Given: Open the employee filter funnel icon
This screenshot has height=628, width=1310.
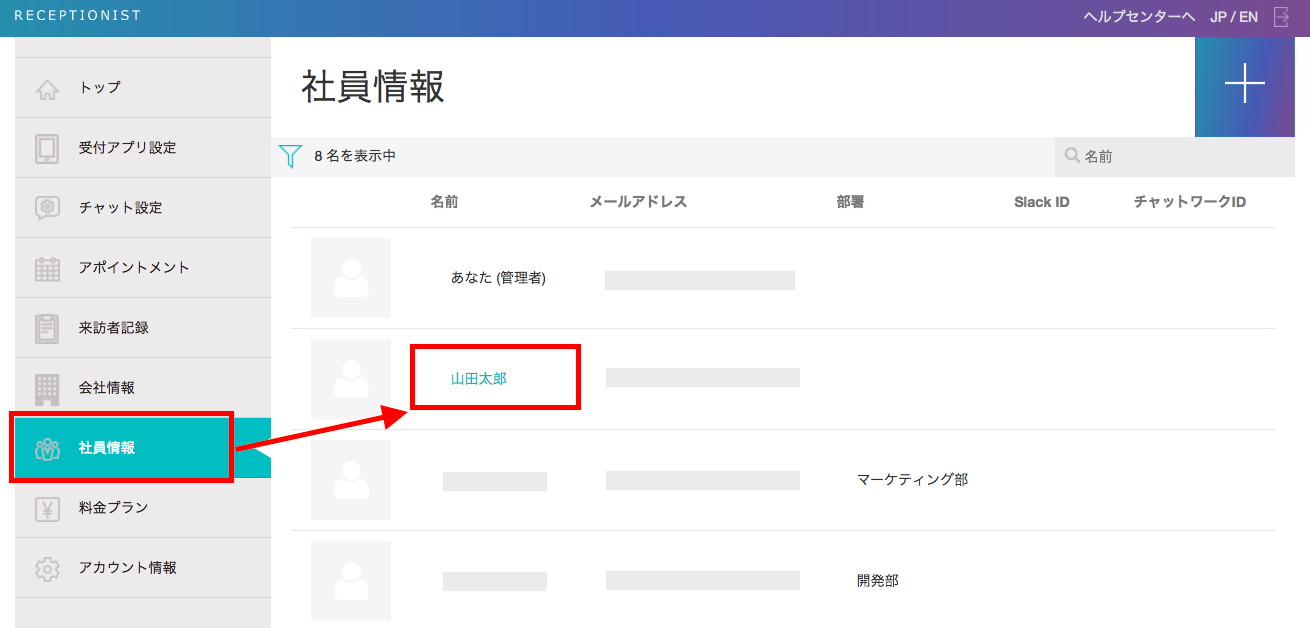Looking at the screenshot, I should point(290,157).
